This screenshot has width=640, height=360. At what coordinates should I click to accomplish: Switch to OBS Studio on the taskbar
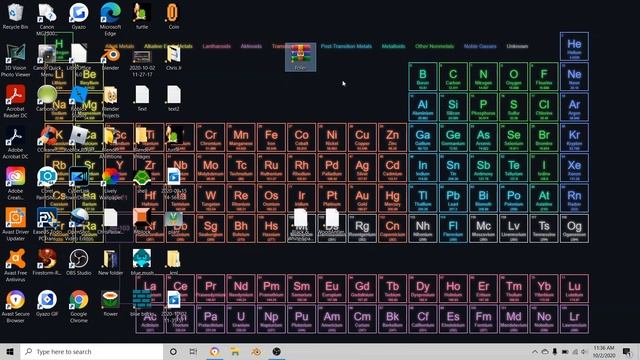point(277,351)
